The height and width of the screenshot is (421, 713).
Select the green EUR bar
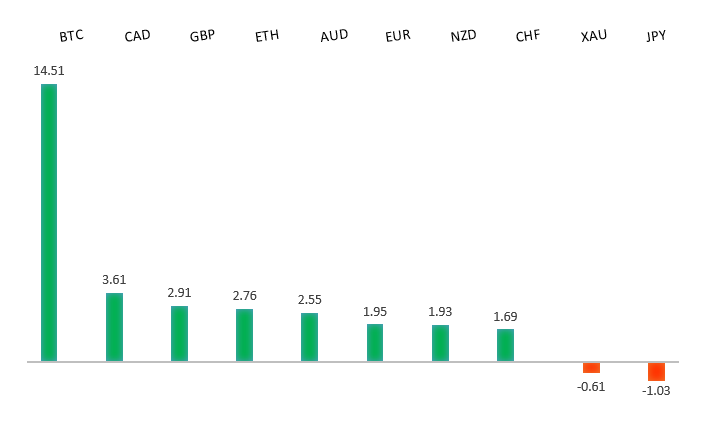[375, 342]
